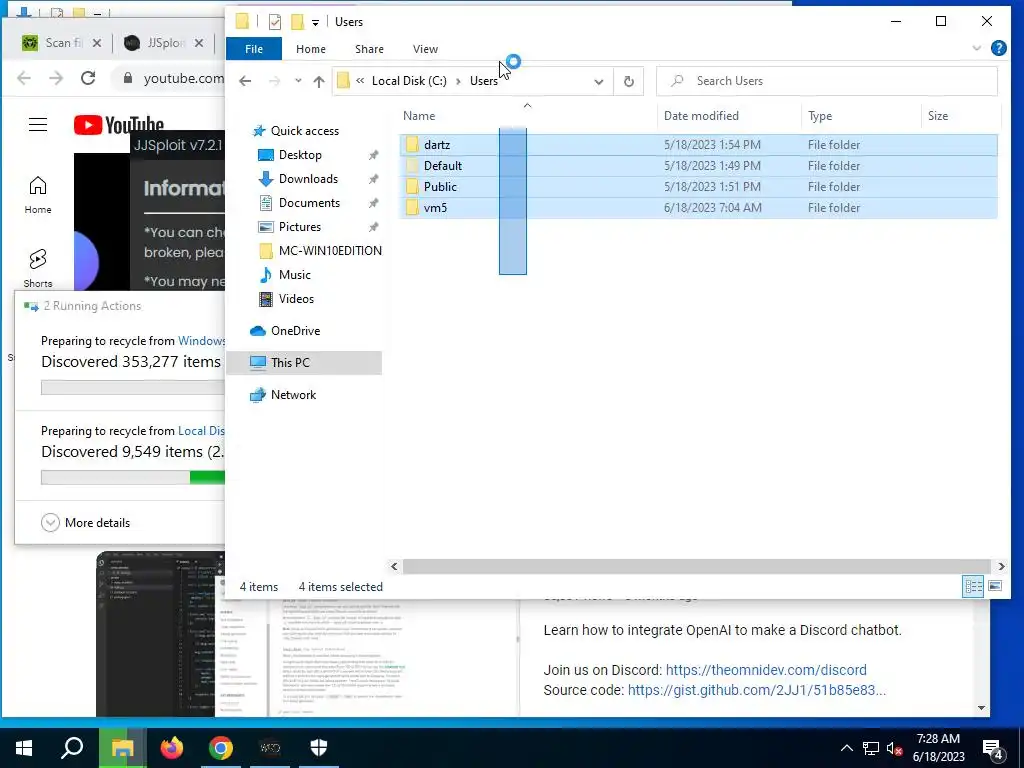This screenshot has width=1024, height=768.
Task: Open File Explorer help icon
Action: pos(998,48)
